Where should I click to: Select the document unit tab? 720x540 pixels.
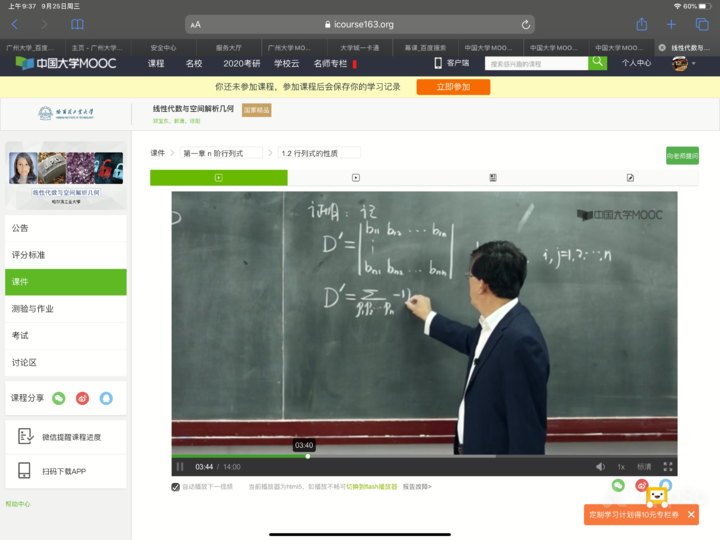[493, 178]
